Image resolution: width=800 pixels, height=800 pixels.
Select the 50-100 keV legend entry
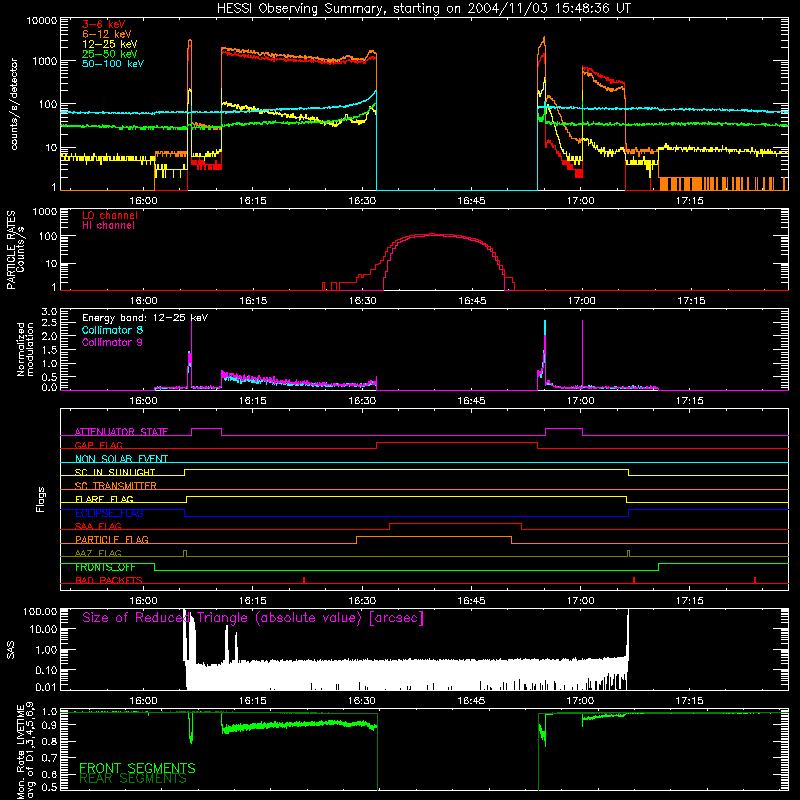(113, 64)
